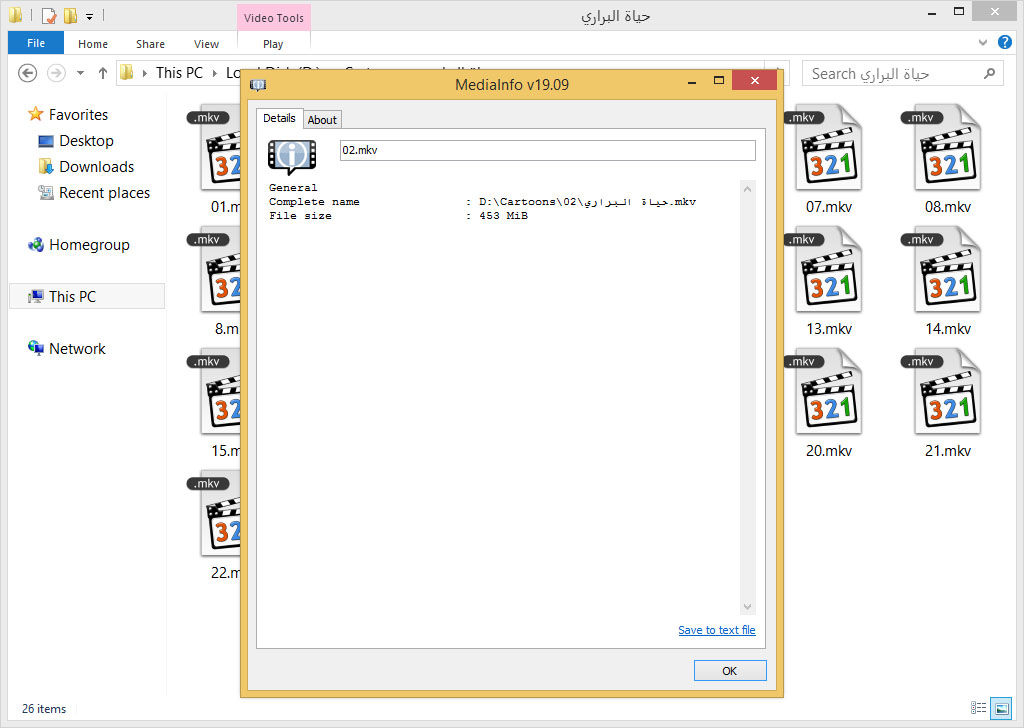Click the 02.mkv filename field
The image size is (1024, 728).
[x=547, y=150]
